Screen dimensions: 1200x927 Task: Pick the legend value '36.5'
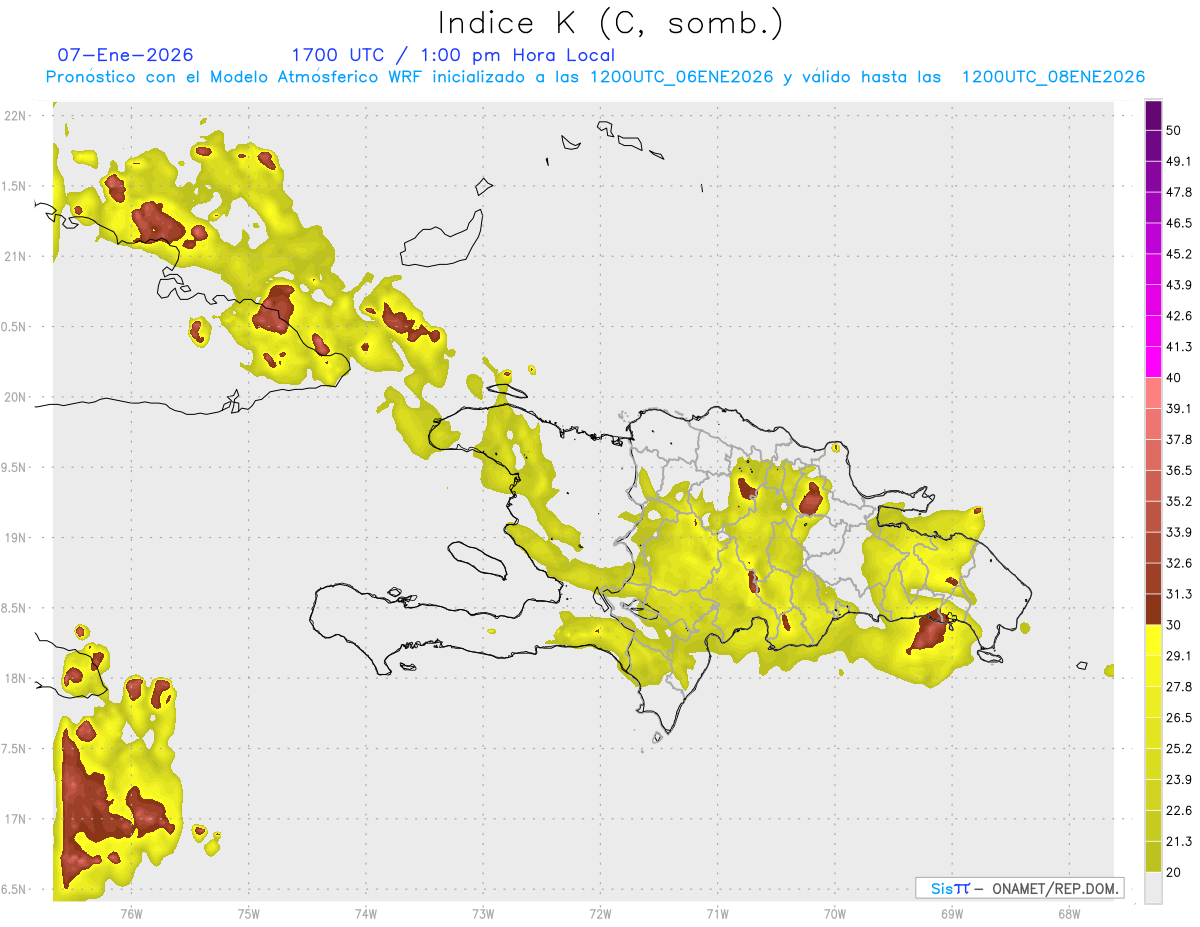coord(1178,470)
